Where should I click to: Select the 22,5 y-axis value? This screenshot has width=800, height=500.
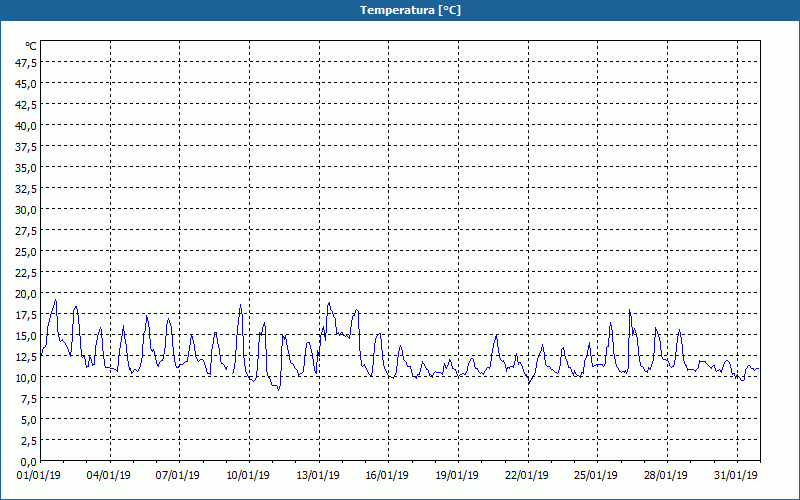pos(27,272)
